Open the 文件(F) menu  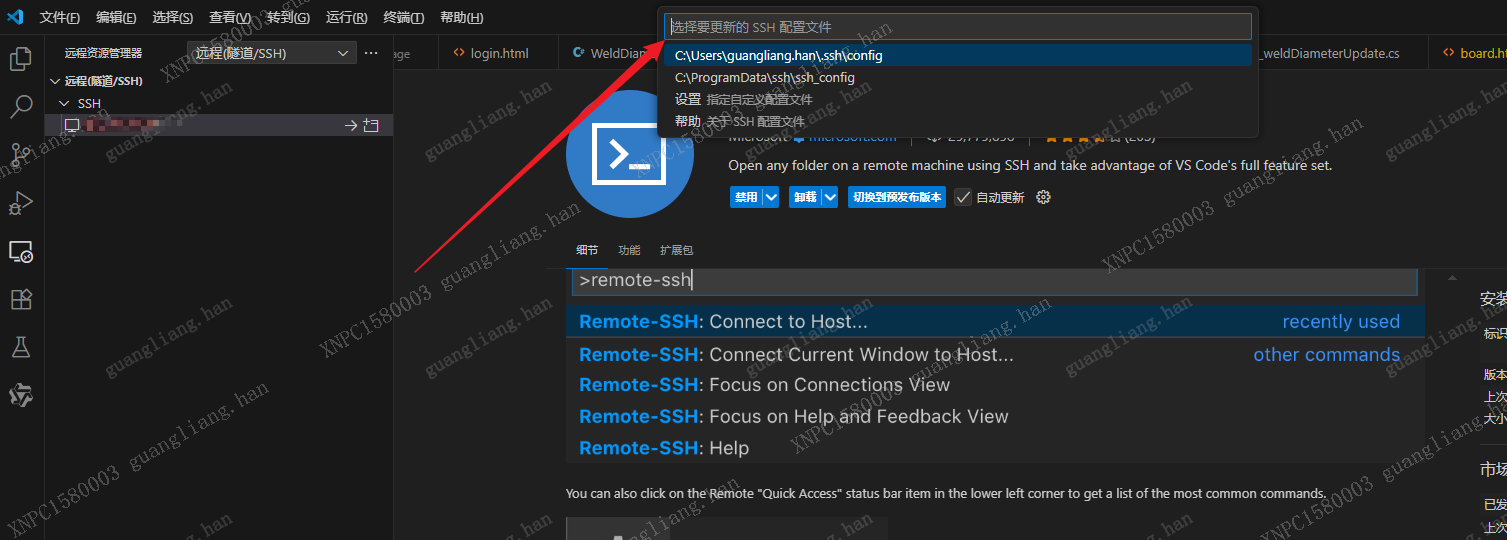60,18
